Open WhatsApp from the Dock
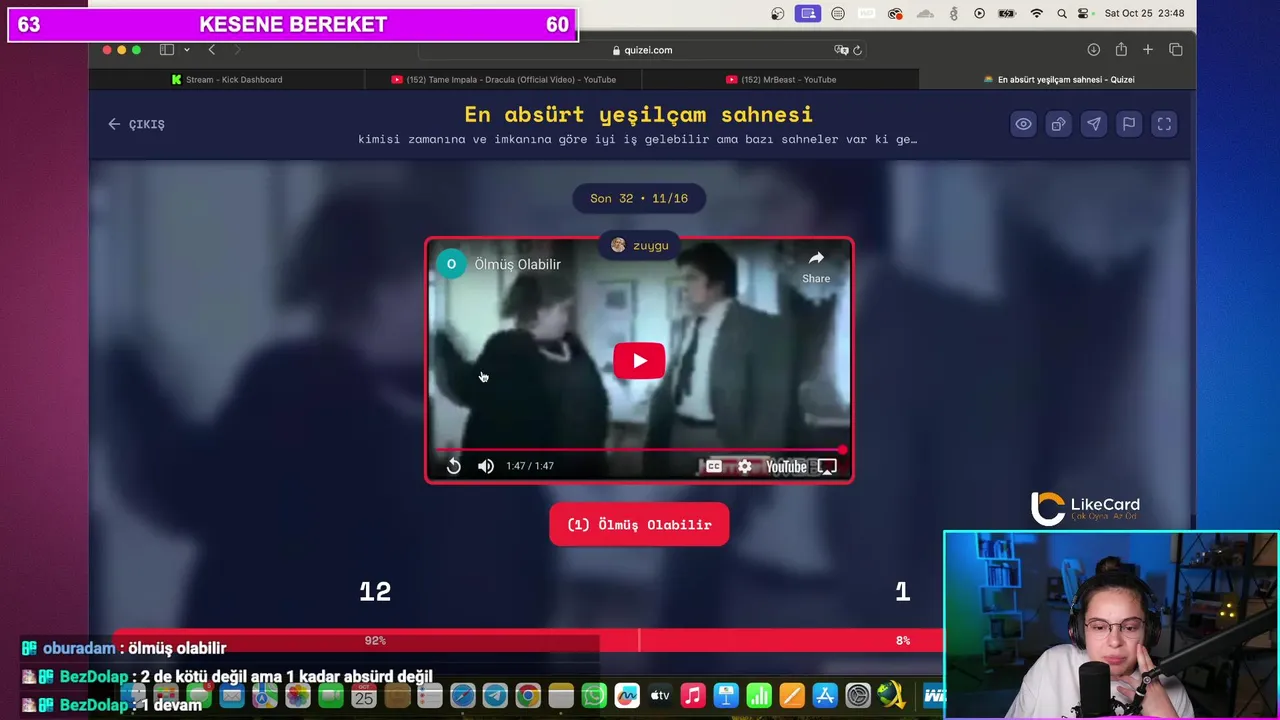 594,696
